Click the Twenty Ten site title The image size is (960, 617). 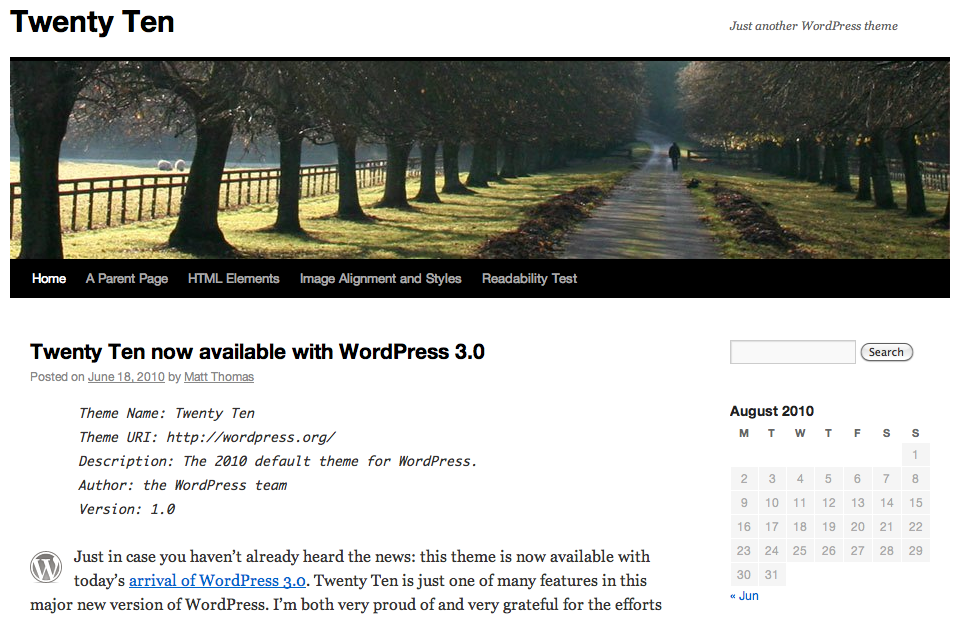pyautogui.click(x=92, y=22)
